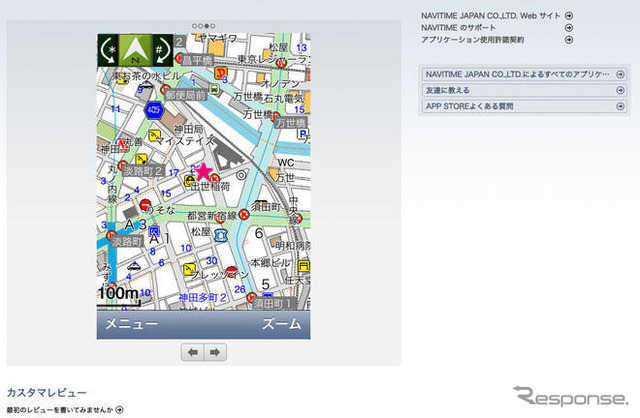Click arrow icon beside NAVITIME JAPAN Web サイト
This screenshot has width=640, height=418.
tap(569, 16)
